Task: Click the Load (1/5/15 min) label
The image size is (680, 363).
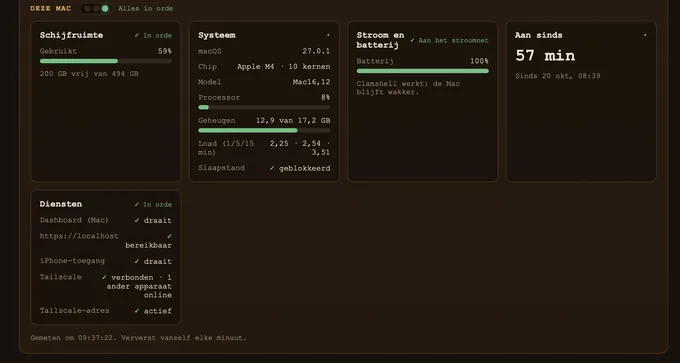Action: 226,148
